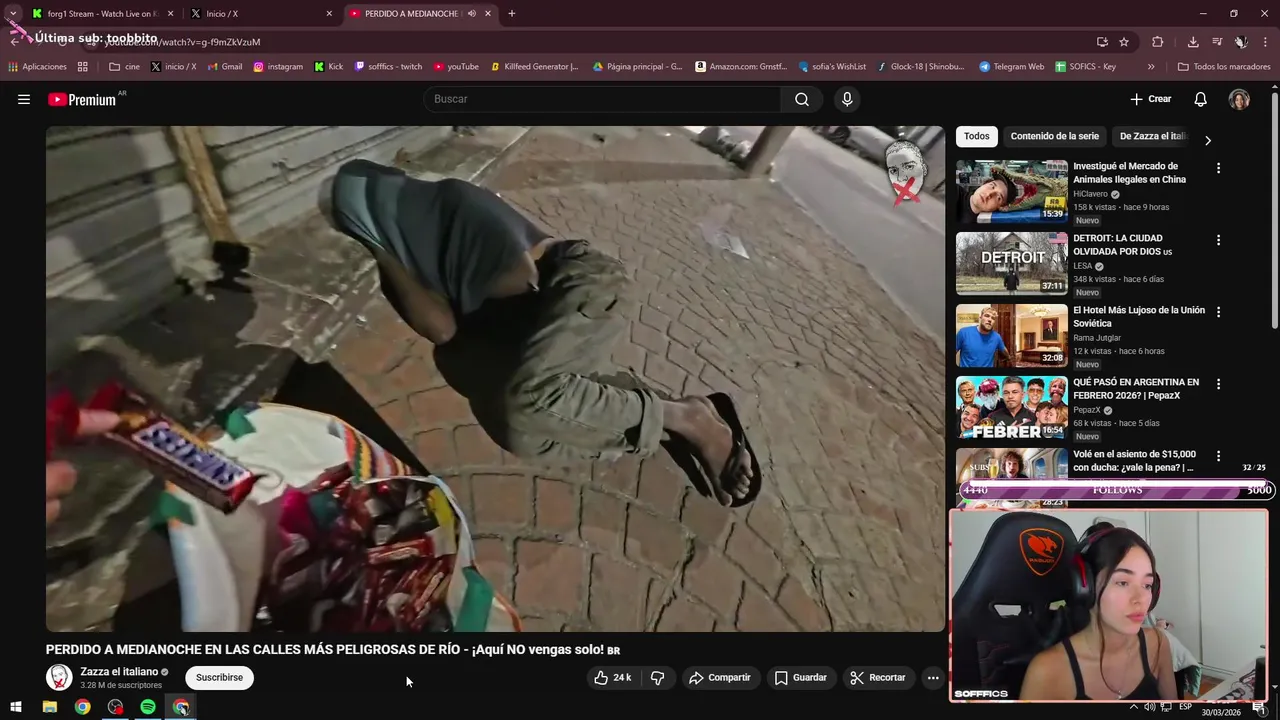The image size is (1280, 720).
Task: Subscribe with the Suscribirse button
Action: tap(219, 677)
